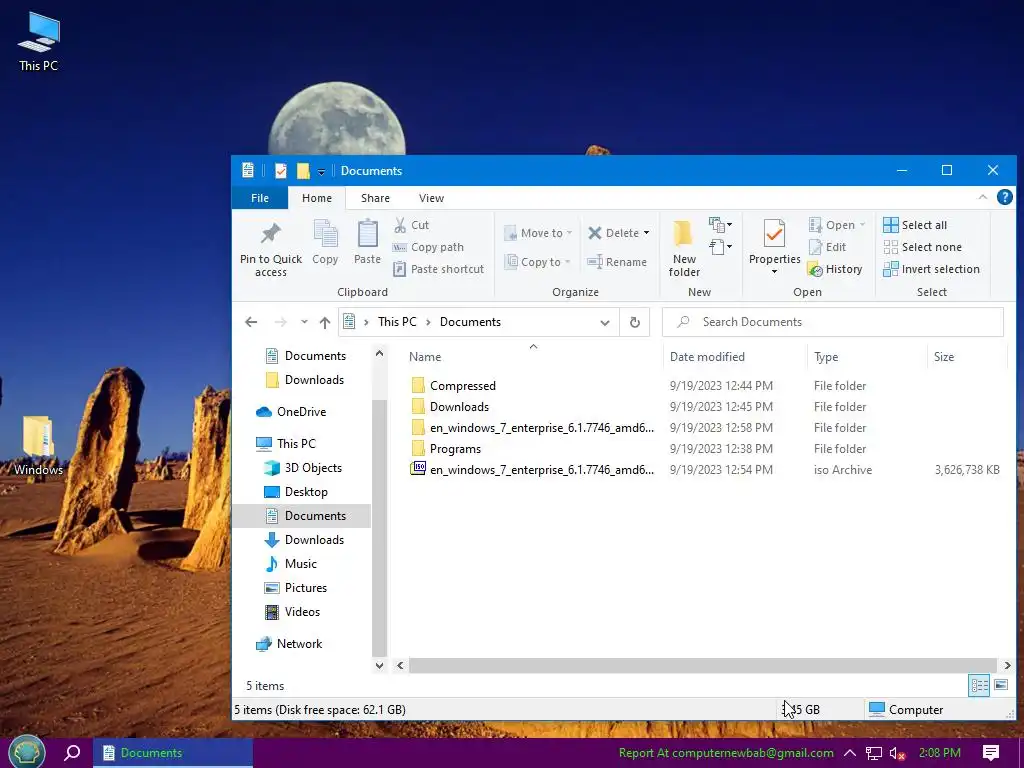
Task: Open Properties checkmark icon
Action: [775, 234]
